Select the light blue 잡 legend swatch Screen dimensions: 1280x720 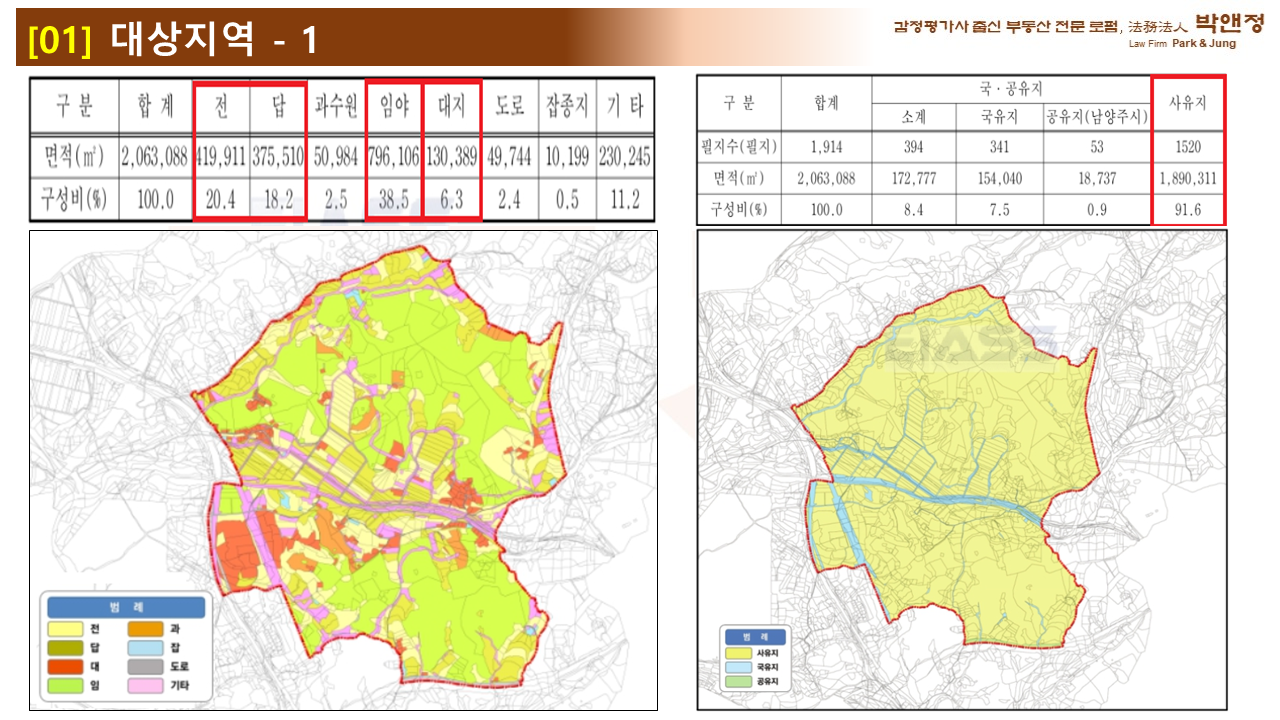click(146, 647)
